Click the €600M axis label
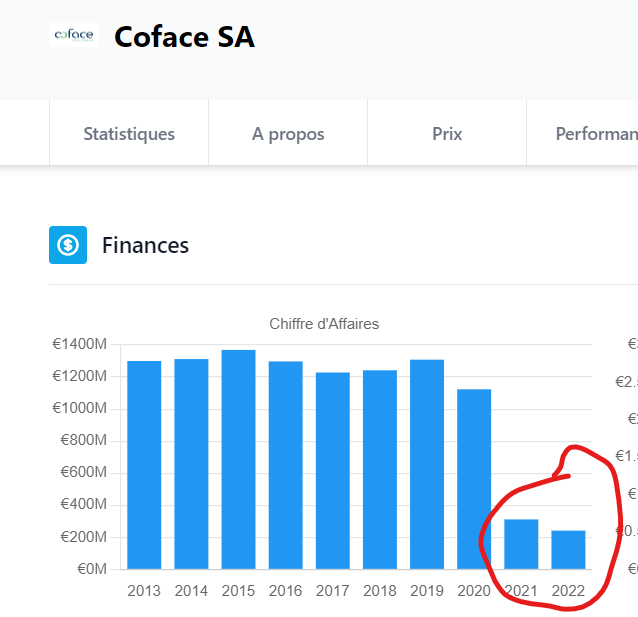 coord(84,472)
